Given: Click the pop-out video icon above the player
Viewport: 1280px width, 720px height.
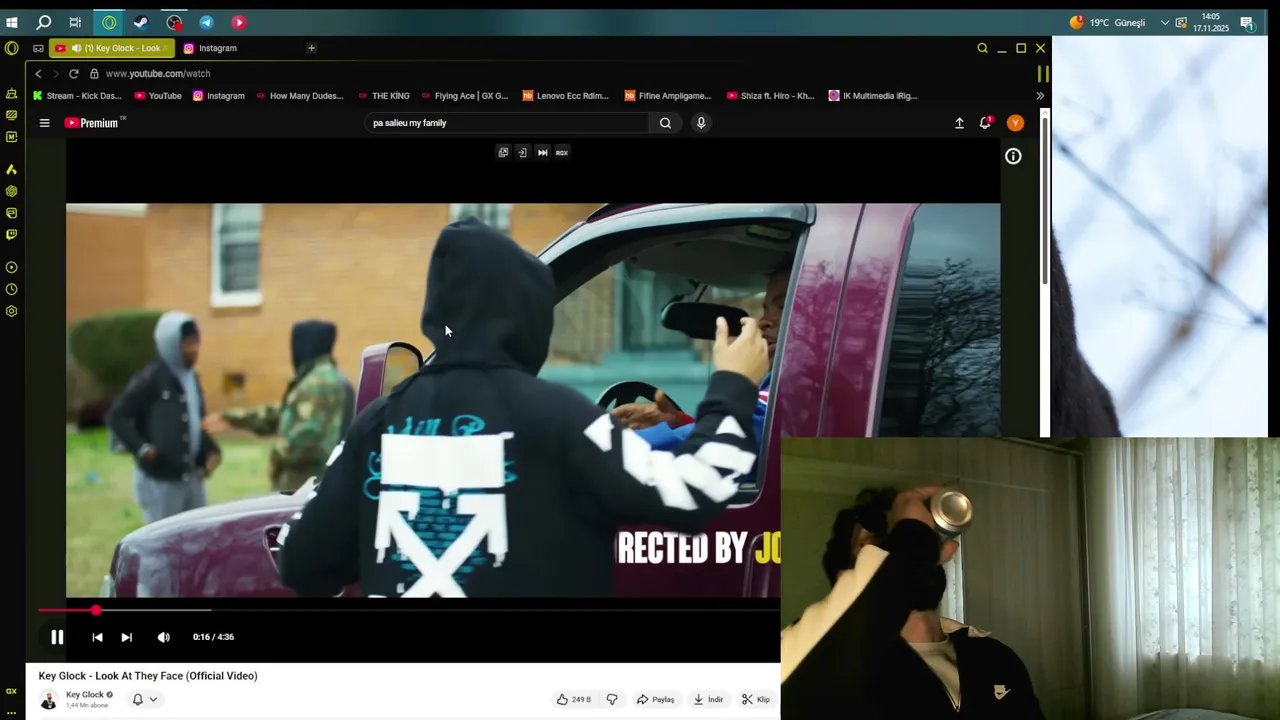Looking at the screenshot, I should pos(503,152).
